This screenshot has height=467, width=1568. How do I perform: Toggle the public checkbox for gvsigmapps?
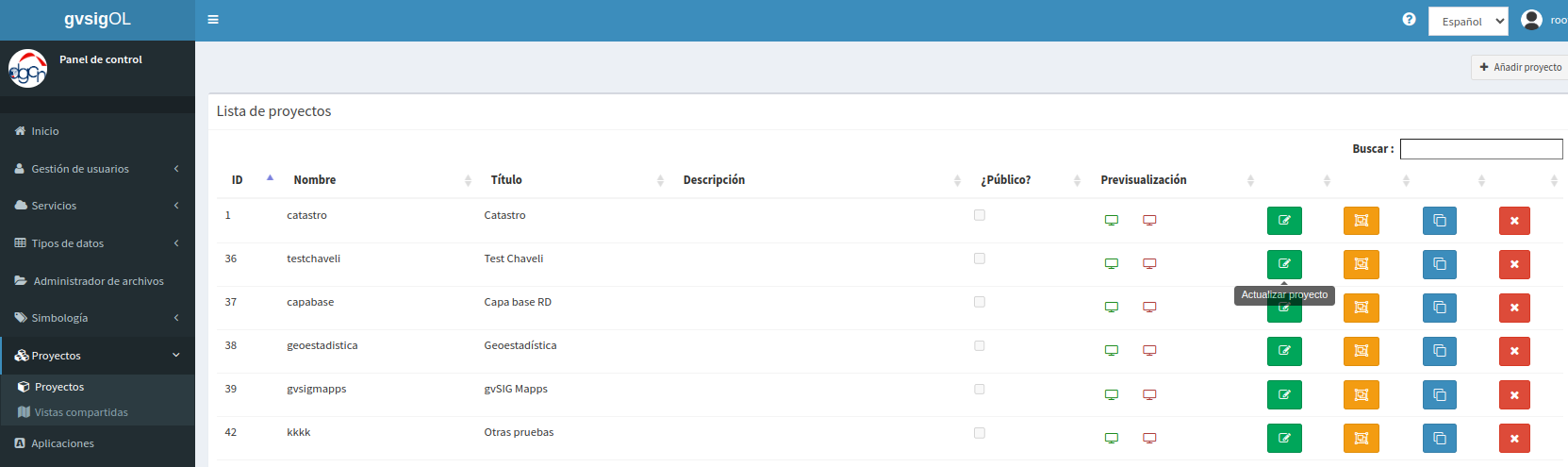pyautogui.click(x=980, y=389)
